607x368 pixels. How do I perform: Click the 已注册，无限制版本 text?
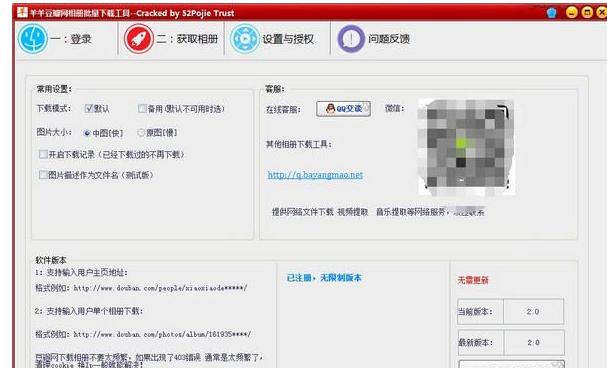coord(324,278)
